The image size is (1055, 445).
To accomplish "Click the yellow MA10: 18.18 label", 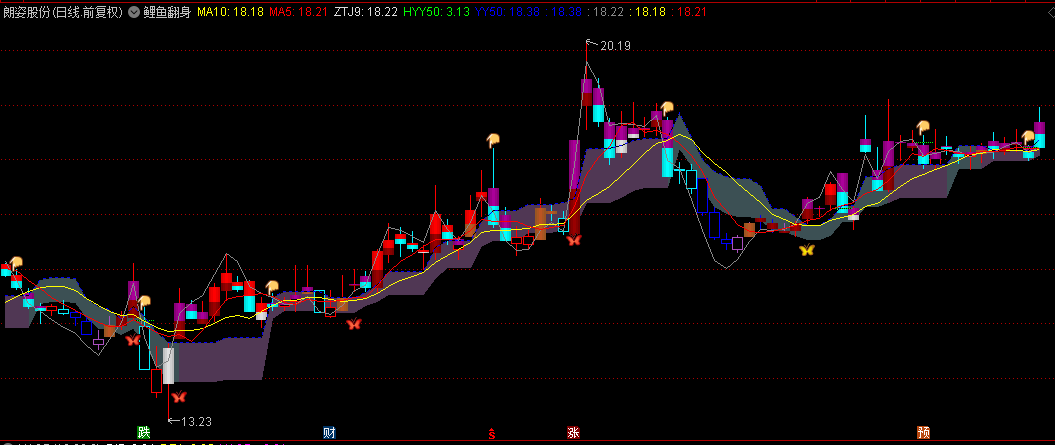I will pyautogui.click(x=230, y=12).
